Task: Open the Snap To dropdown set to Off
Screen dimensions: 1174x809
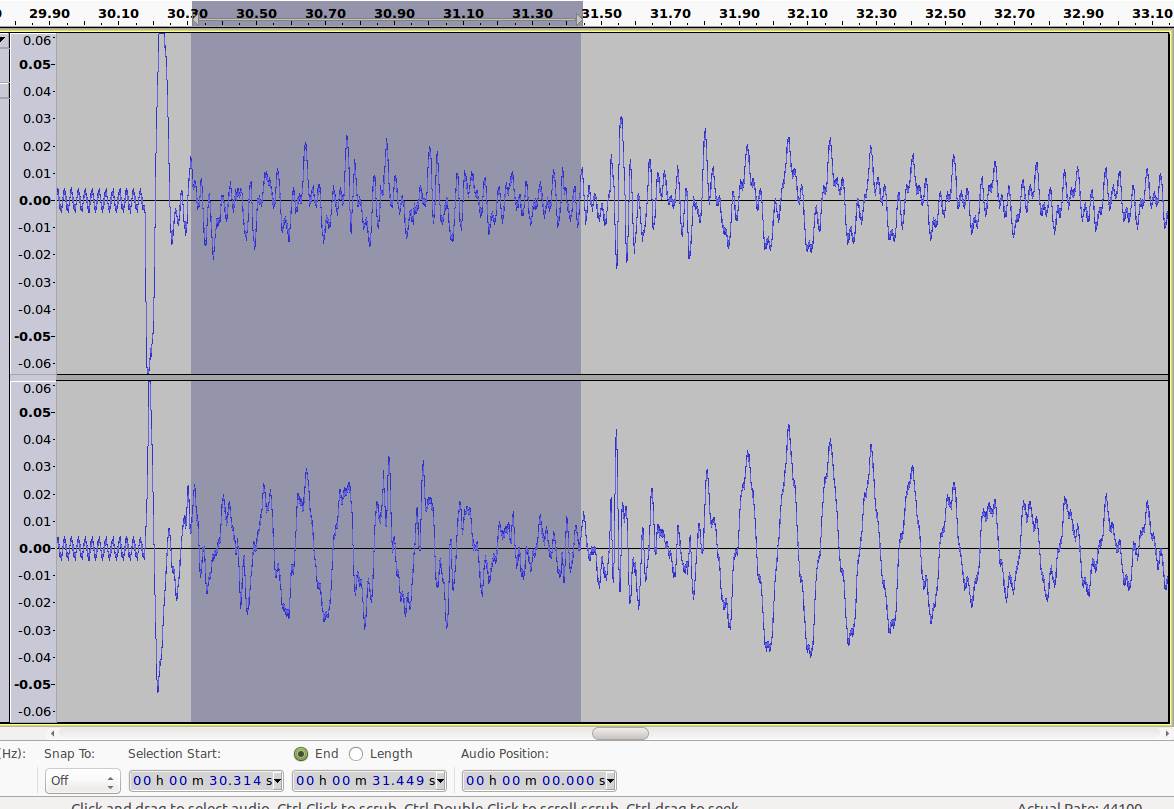Action: 82,780
